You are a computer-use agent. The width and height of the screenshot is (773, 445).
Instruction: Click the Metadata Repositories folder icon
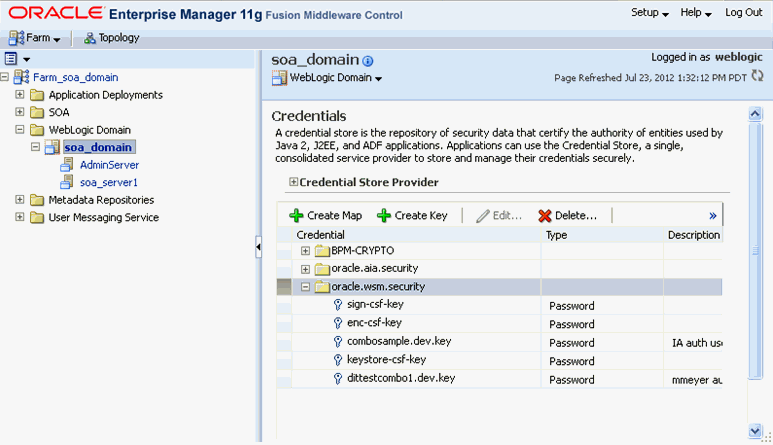click(37, 200)
